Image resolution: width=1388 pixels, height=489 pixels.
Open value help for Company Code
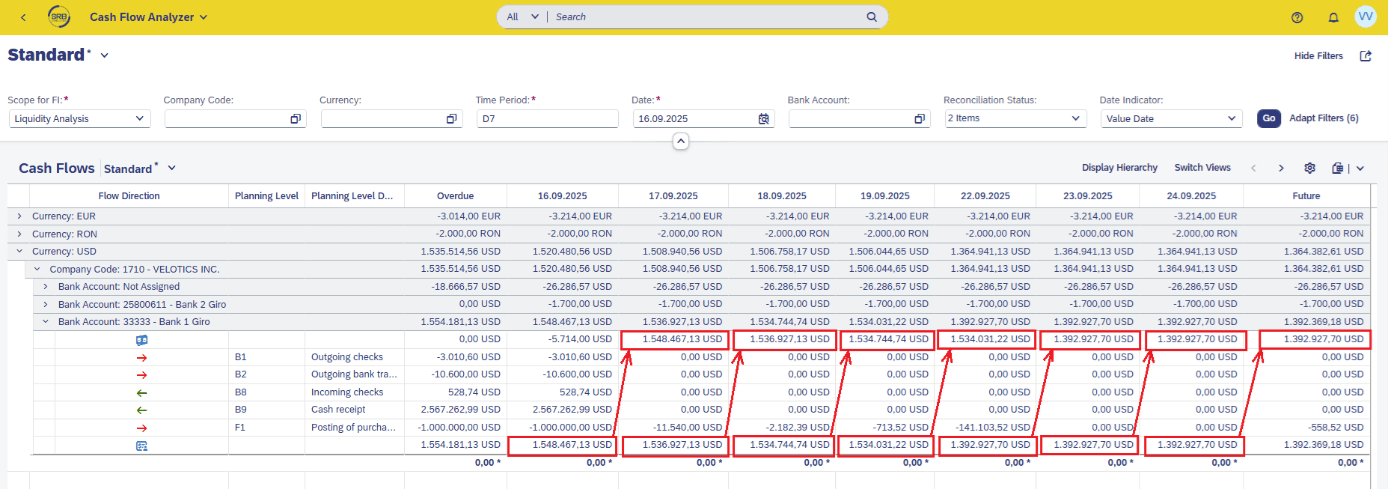pyautogui.click(x=296, y=118)
